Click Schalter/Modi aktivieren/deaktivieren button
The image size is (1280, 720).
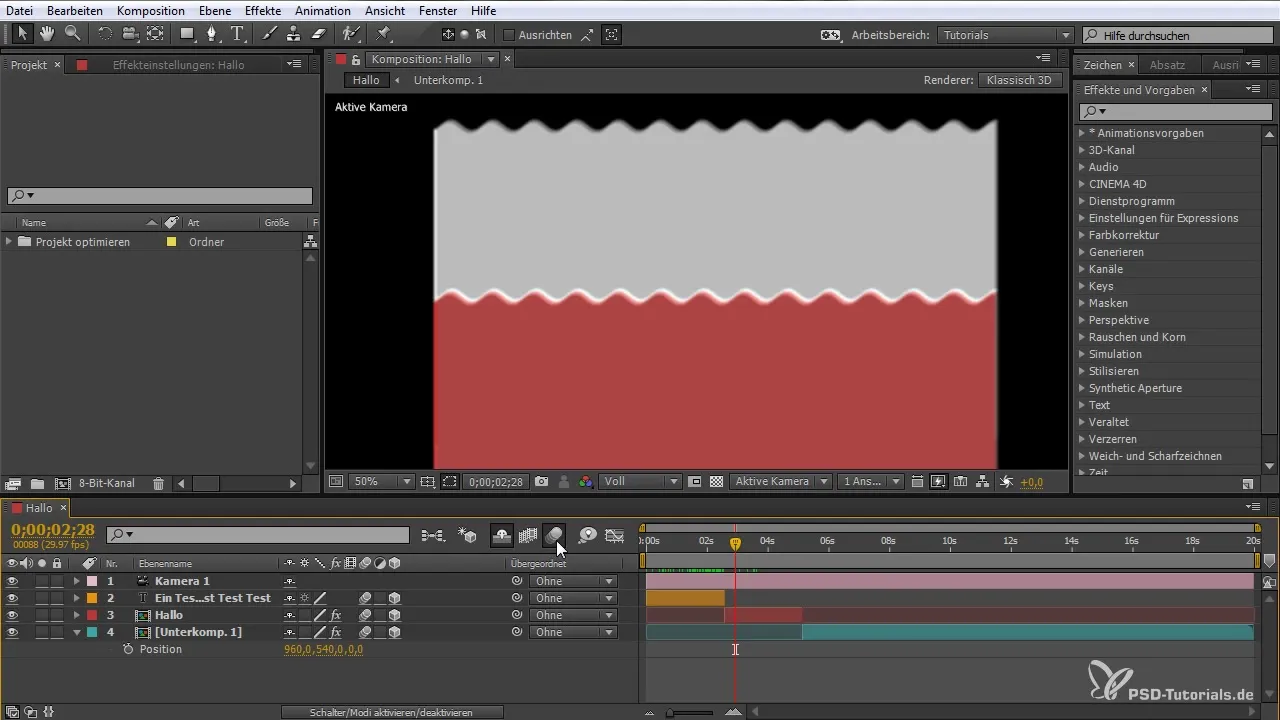391,712
